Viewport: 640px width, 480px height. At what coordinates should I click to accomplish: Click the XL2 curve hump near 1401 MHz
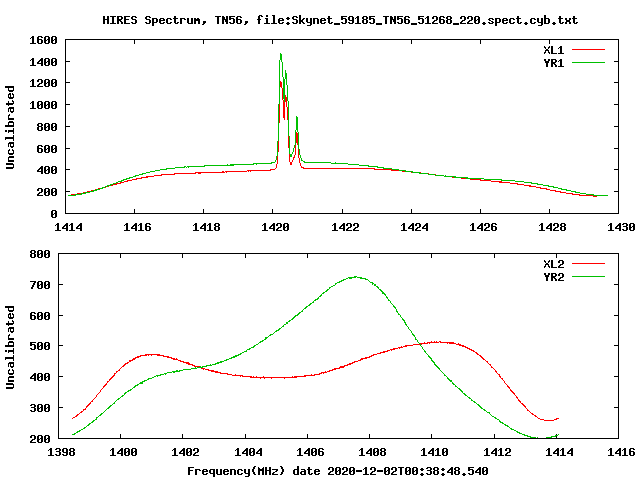click(x=151, y=355)
